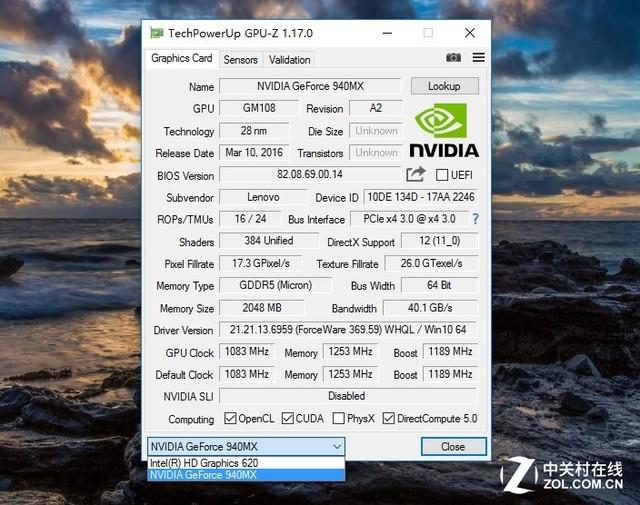Click GPU Clock row Memory 1253 MHz

[350, 351]
